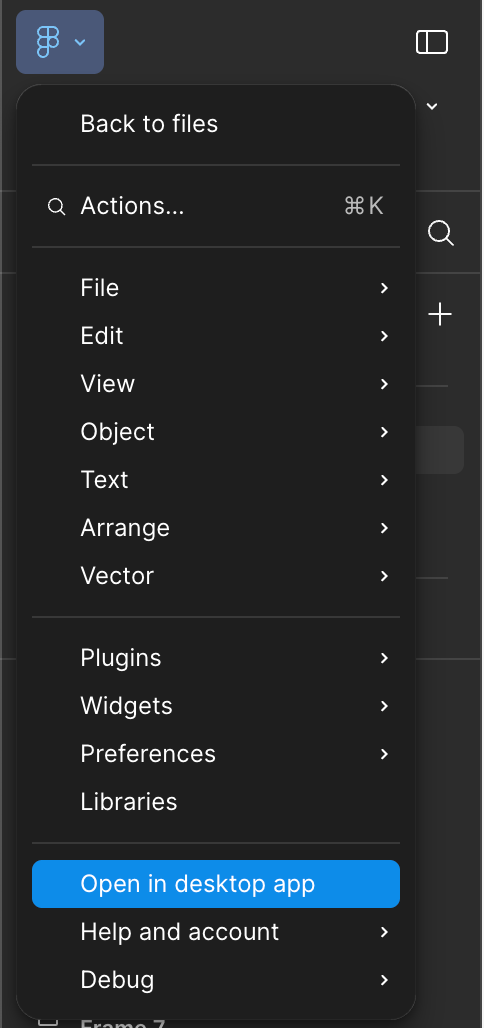Image resolution: width=484 pixels, height=1028 pixels.
Task: Click the magnifier search icon on the right
Action: click(441, 233)
